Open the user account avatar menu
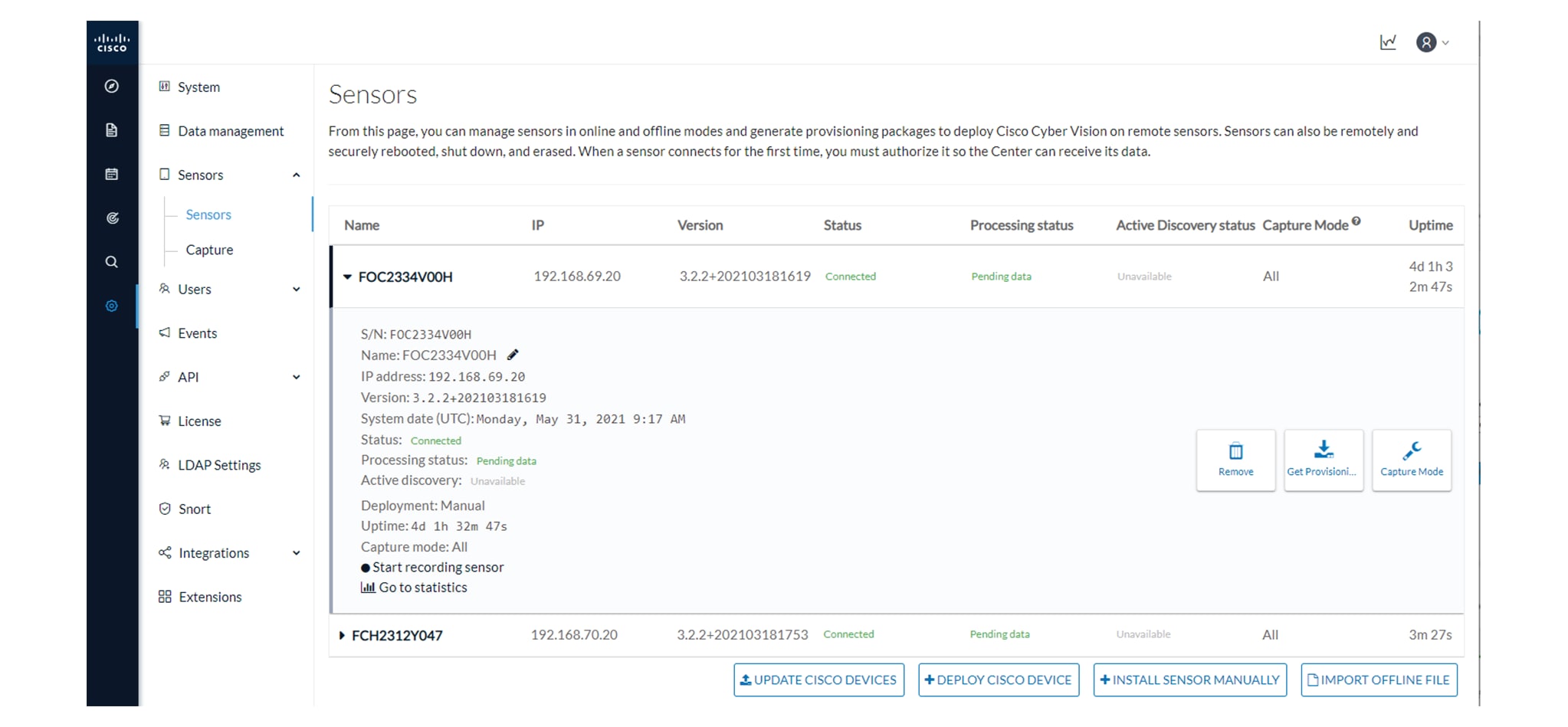 (x=1432, y=42)
